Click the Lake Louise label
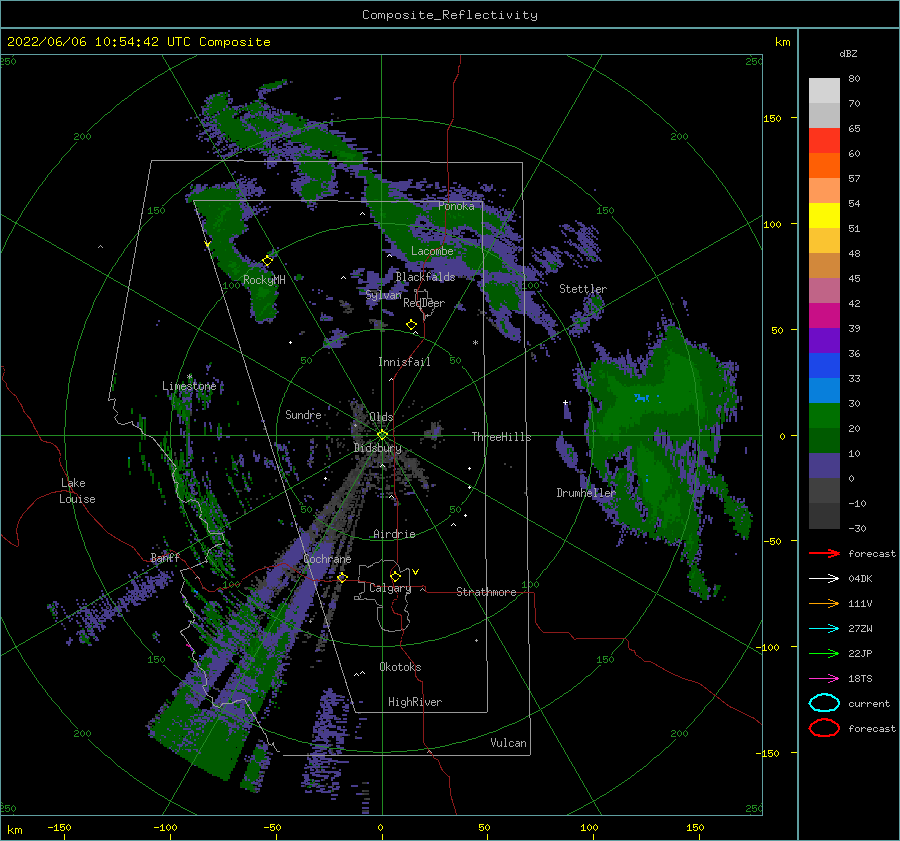 pyautogui.click(x=77, y=491)
